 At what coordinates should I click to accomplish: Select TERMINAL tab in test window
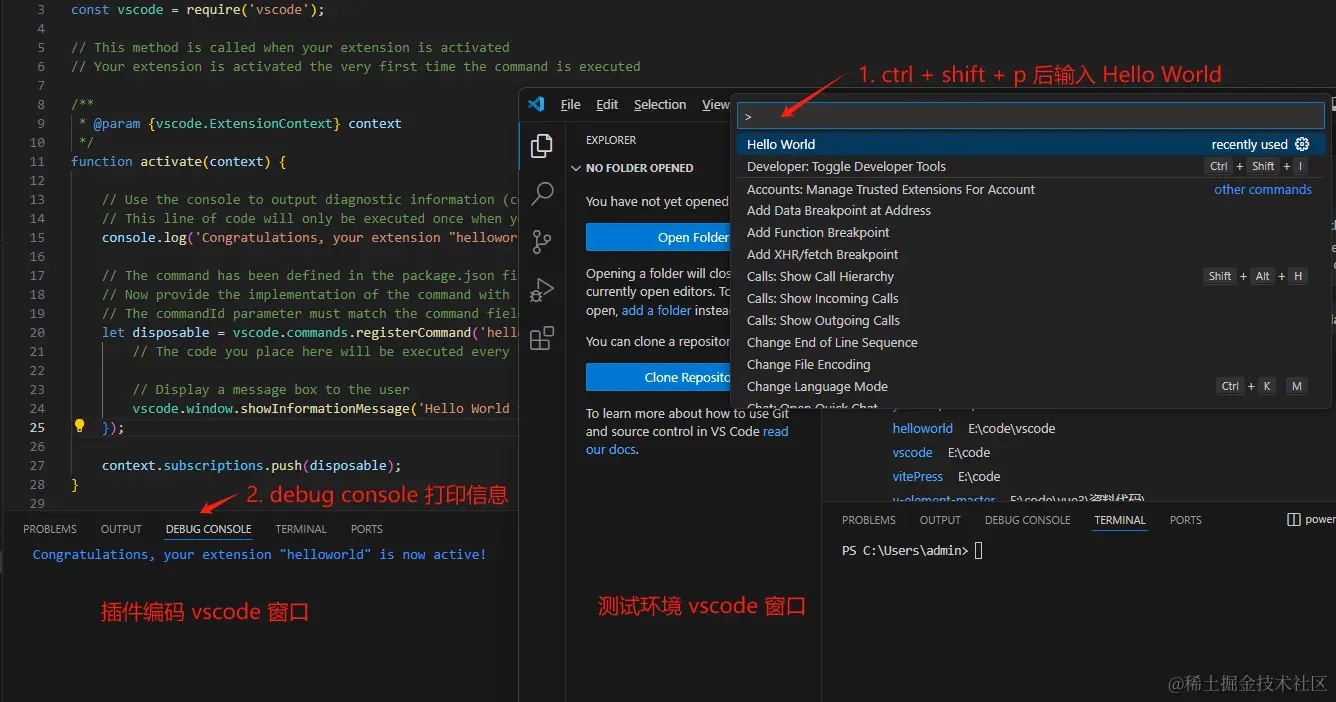click(x=1120, y=520)
